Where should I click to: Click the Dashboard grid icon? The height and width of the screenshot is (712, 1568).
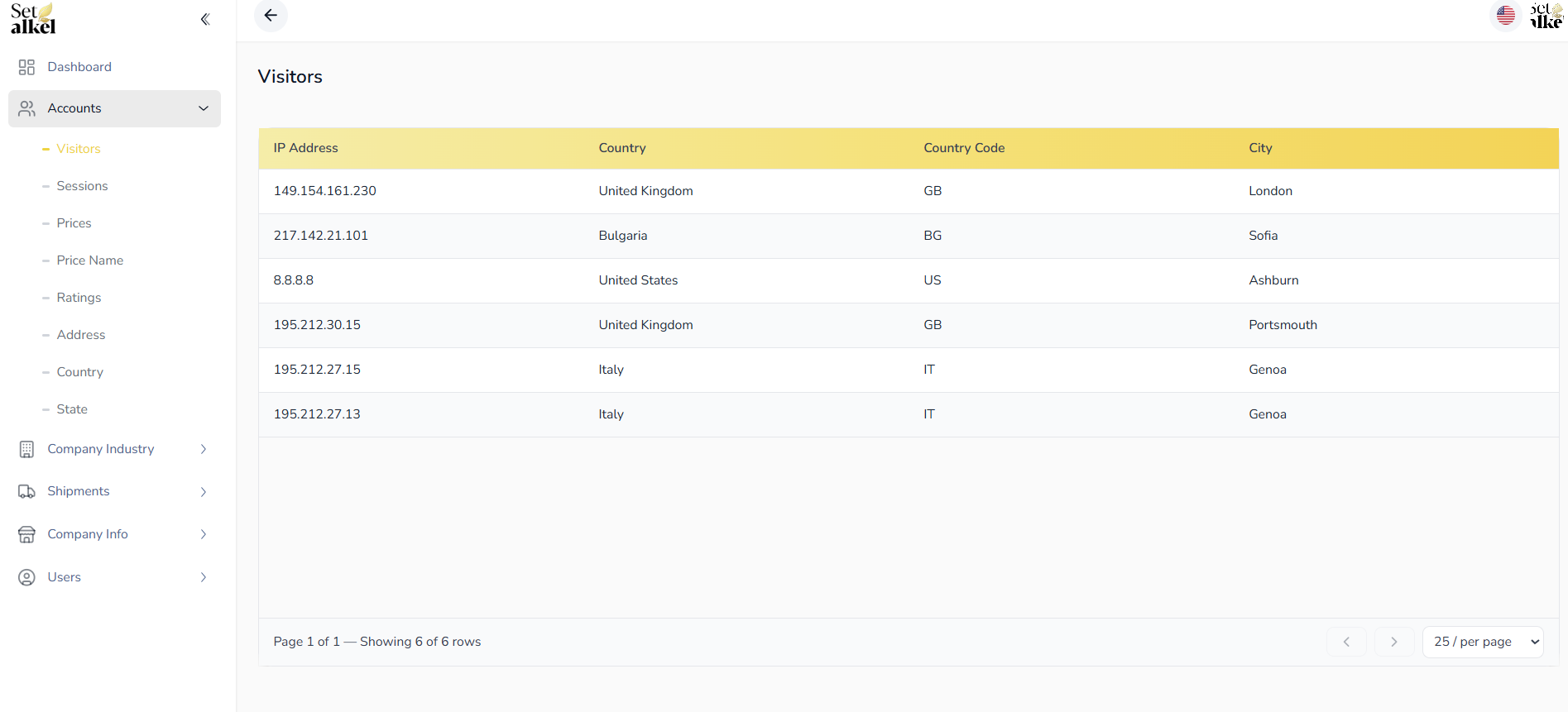tap(26, 67)
